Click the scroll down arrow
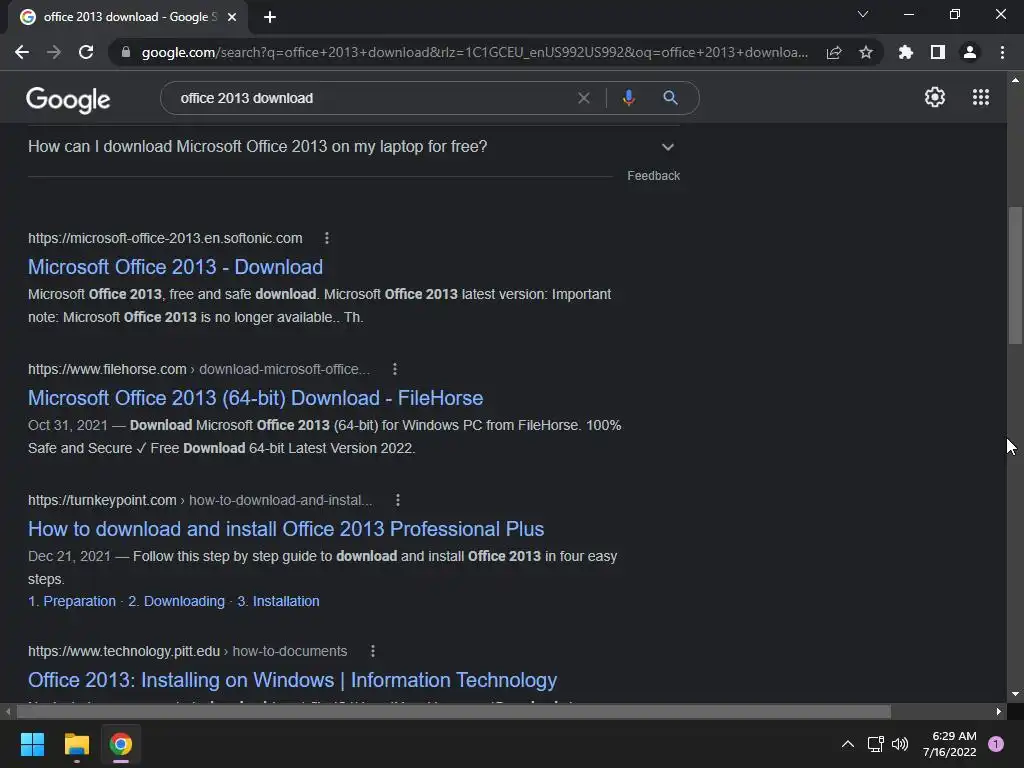This screenshot has height=768, width=1024. click(1015, 694)
